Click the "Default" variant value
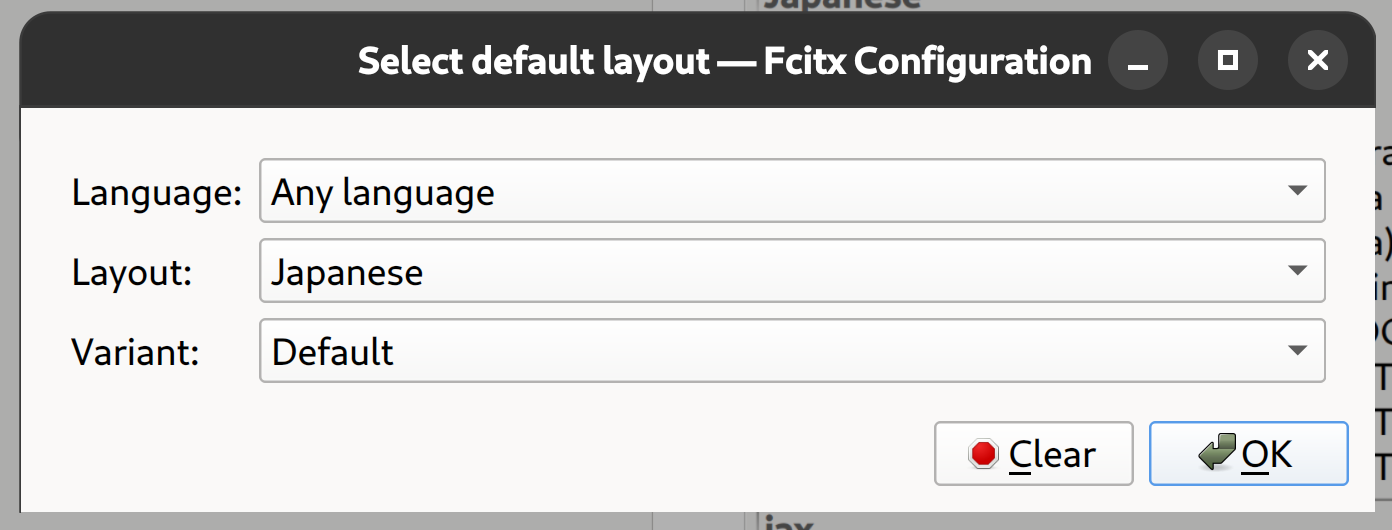 tap(333, 352)
